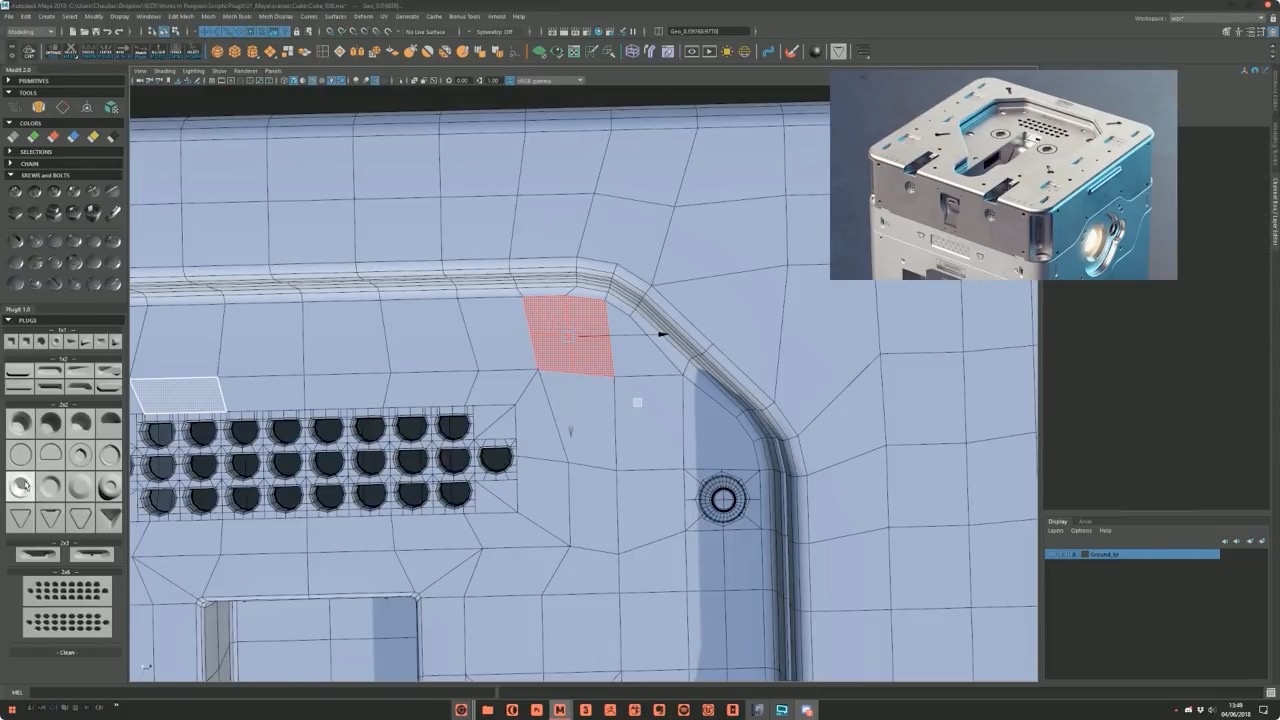The height and width of the screenshot is (720, 1280).
Task: Select a 2x3 handle plug preset
Action: coord(38,554)
